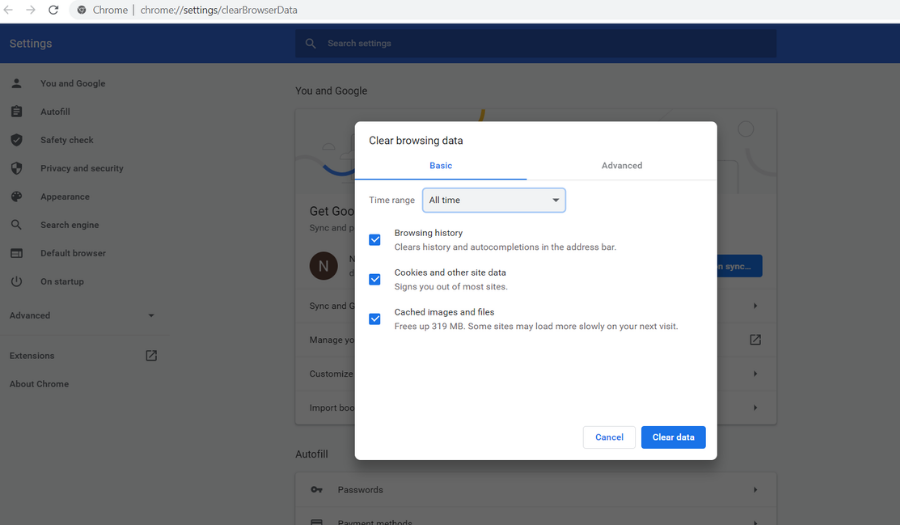Click the Sync and Google services row arrow
Viewport: 900px width, 525px height.
coord(755,306)
